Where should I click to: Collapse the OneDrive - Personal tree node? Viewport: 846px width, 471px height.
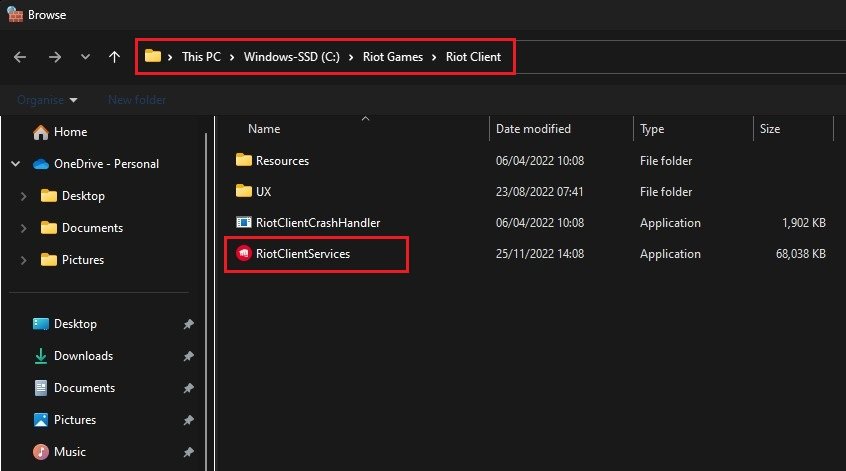(x=15, y=164)
